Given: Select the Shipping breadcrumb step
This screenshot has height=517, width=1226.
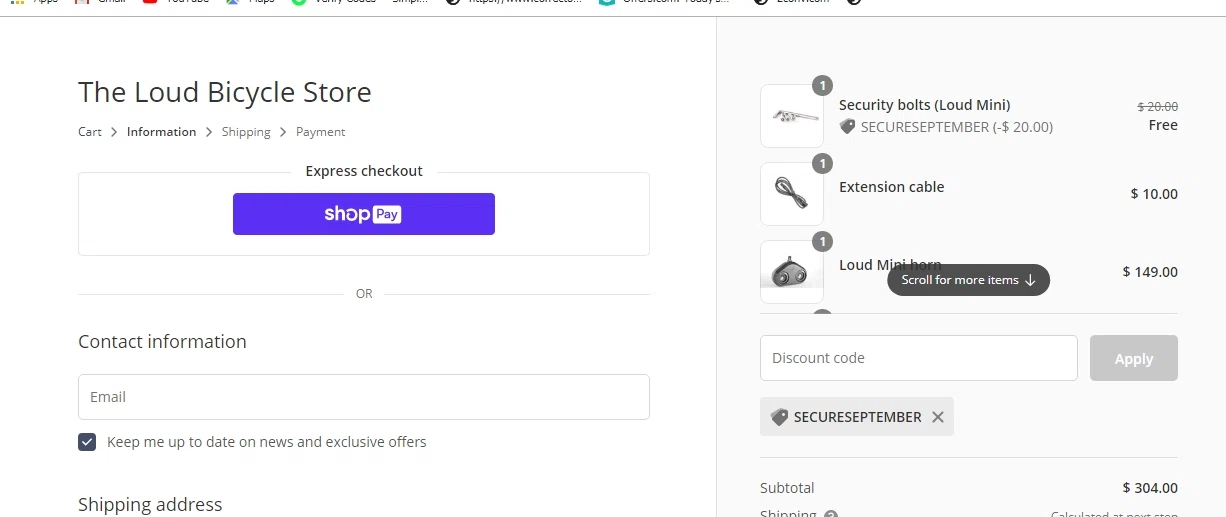Looking at the screenshot, I should (246, 132).
